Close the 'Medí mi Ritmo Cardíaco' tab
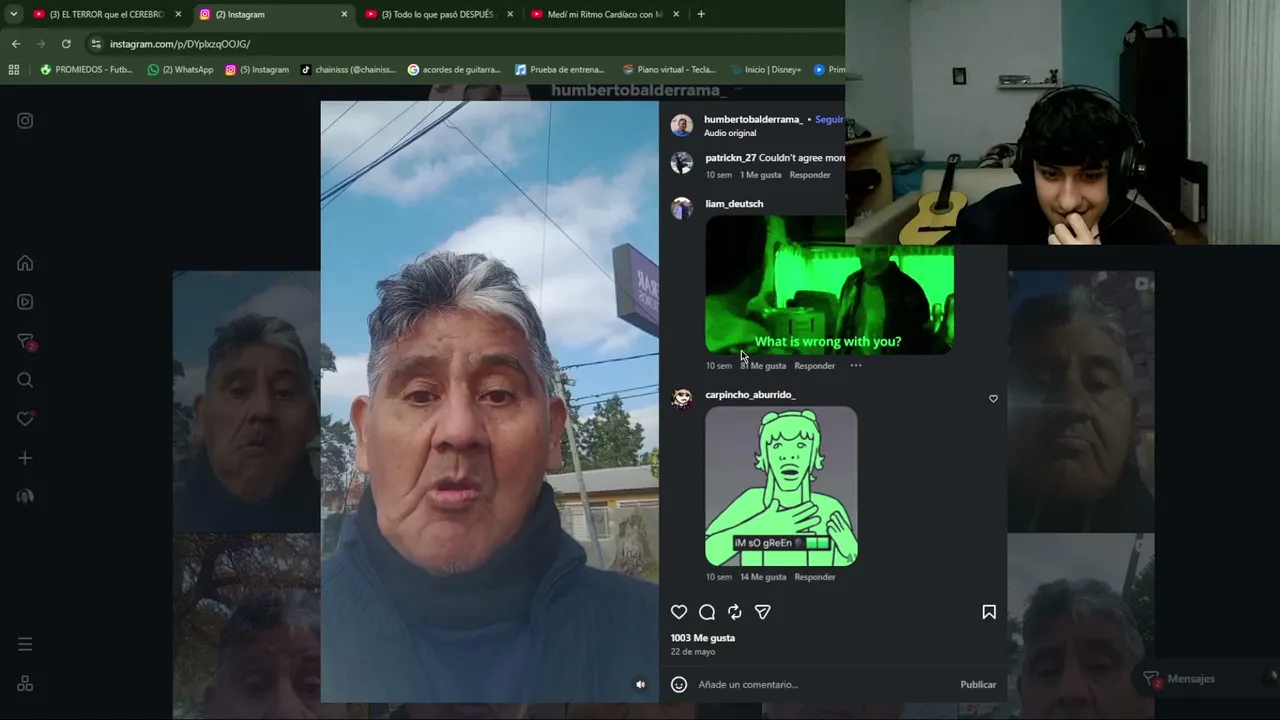The image size is (1280, 720). coord(676,14)
